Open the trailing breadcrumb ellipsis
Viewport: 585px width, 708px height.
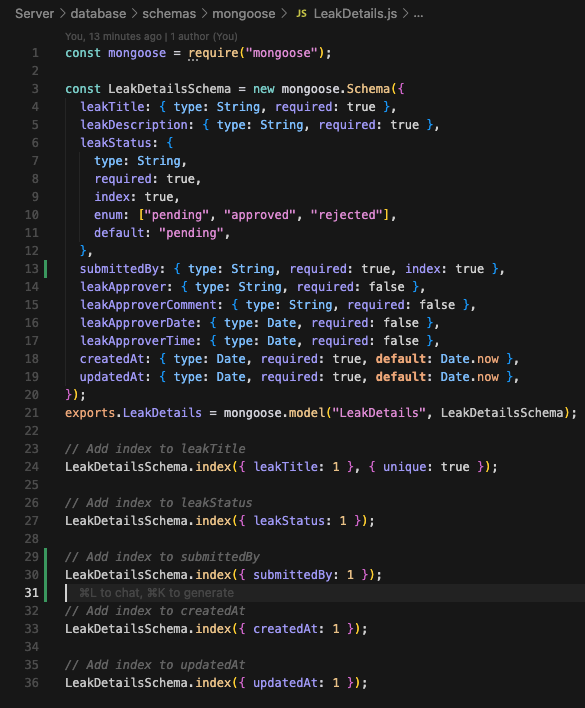click(x=418, y=14)
